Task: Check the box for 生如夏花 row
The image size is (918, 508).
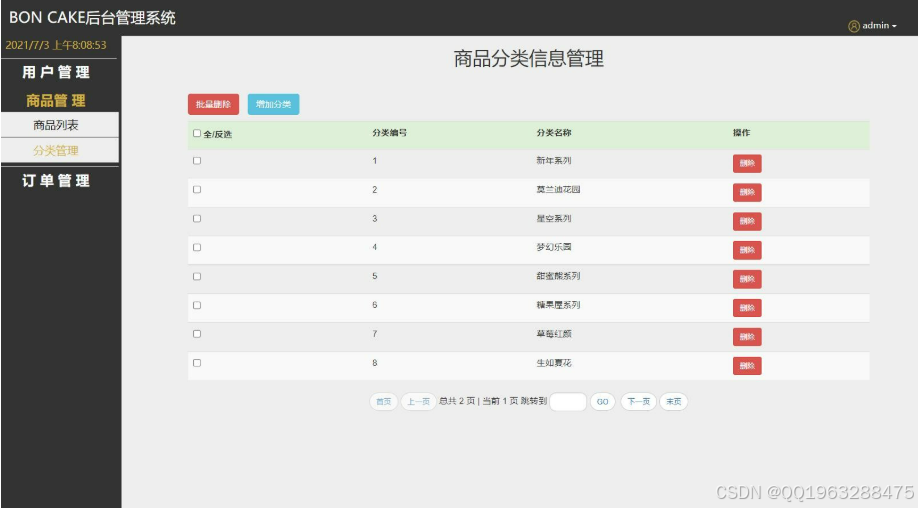Action: [197, 363]
